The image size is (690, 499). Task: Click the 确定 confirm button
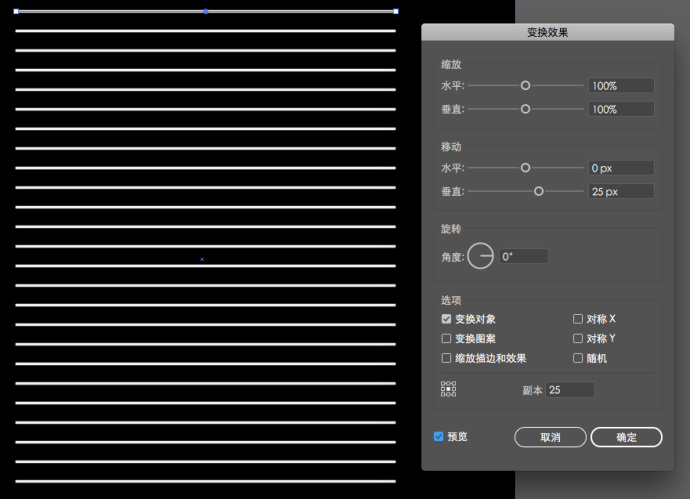pyautogui.click(x=626, y=437)
